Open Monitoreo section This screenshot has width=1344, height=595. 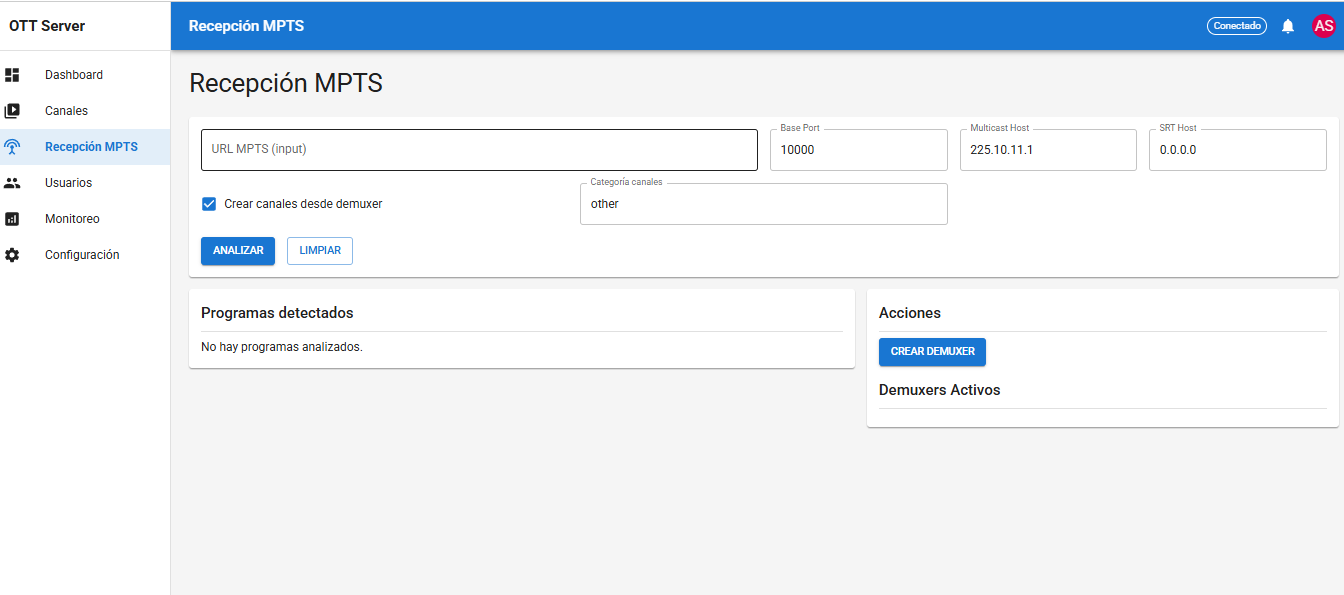coord(85,219)
